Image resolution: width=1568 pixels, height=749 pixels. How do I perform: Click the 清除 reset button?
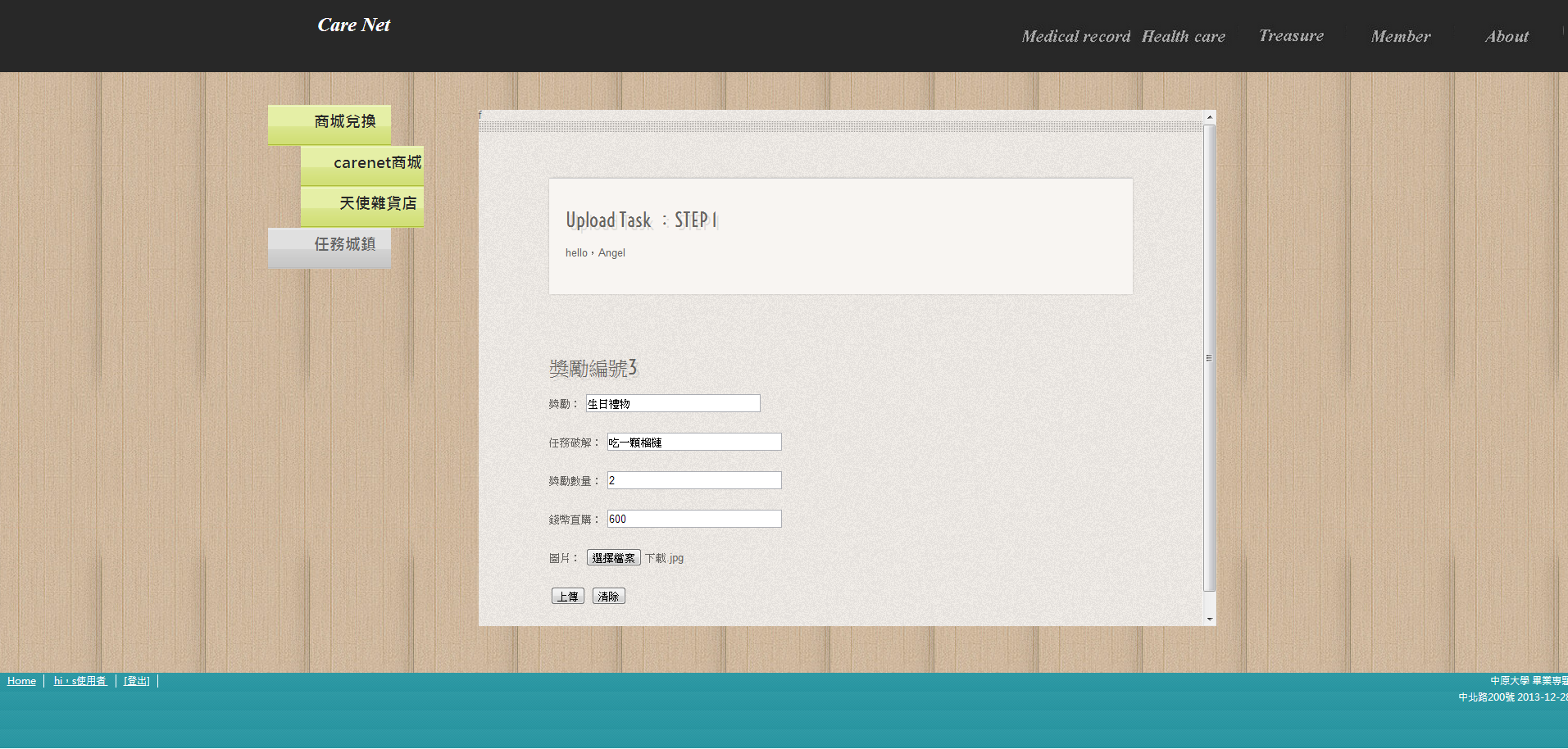[608, 597]
